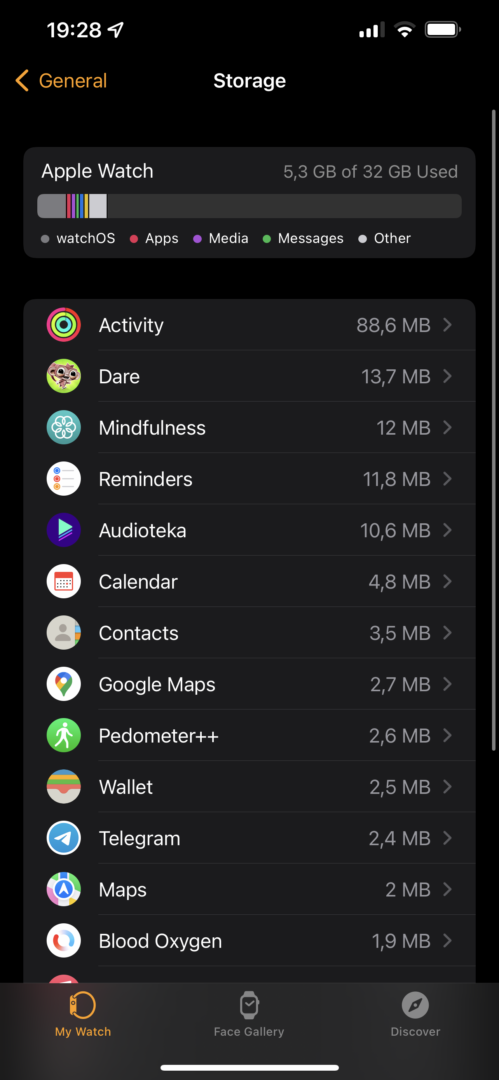Click the vertical scrollbar indicator
Viewport: 499px width, 1080px height.
493,430
